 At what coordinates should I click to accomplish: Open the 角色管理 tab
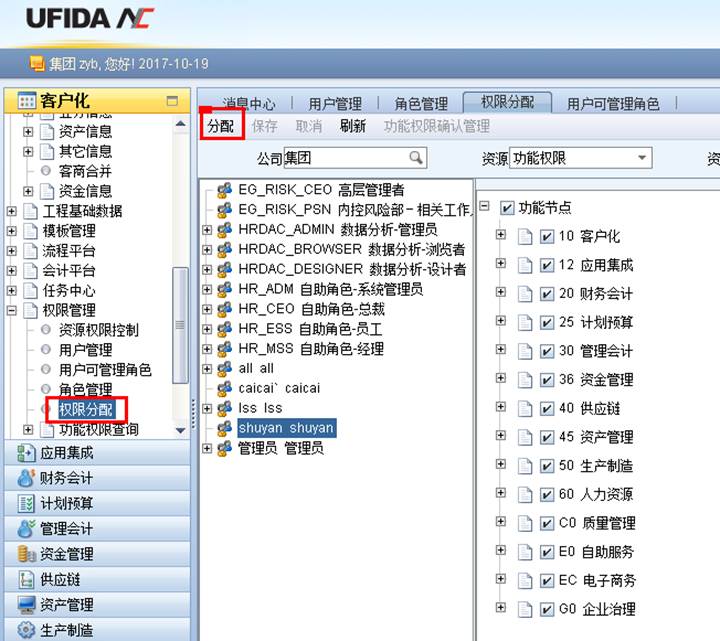(420, 103)
